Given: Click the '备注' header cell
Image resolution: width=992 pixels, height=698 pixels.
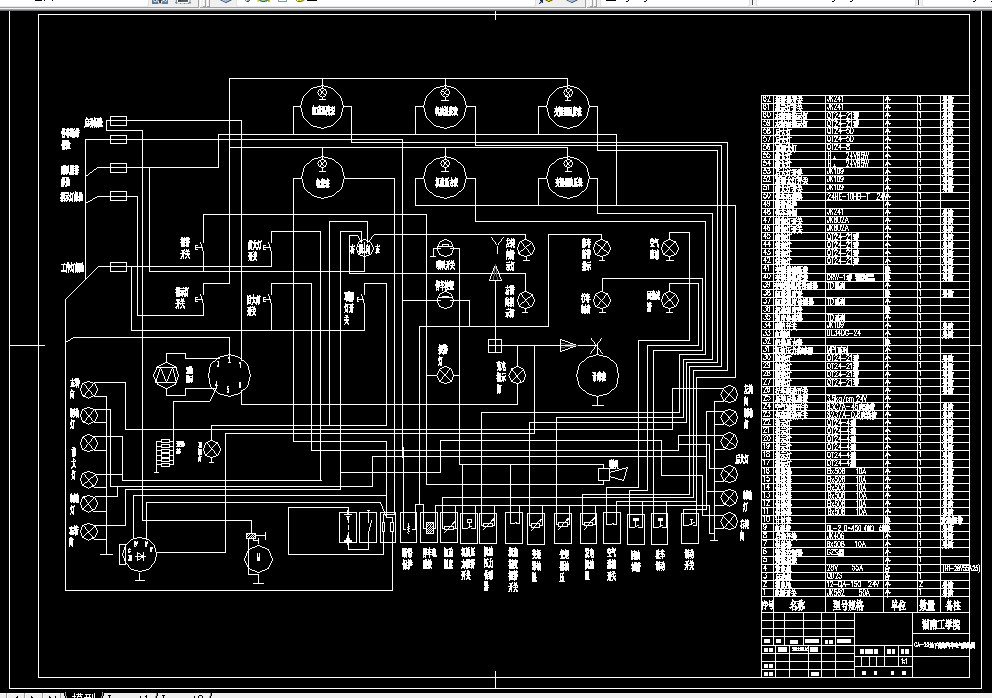Looking at the screenshot, I should click(953, 606).
